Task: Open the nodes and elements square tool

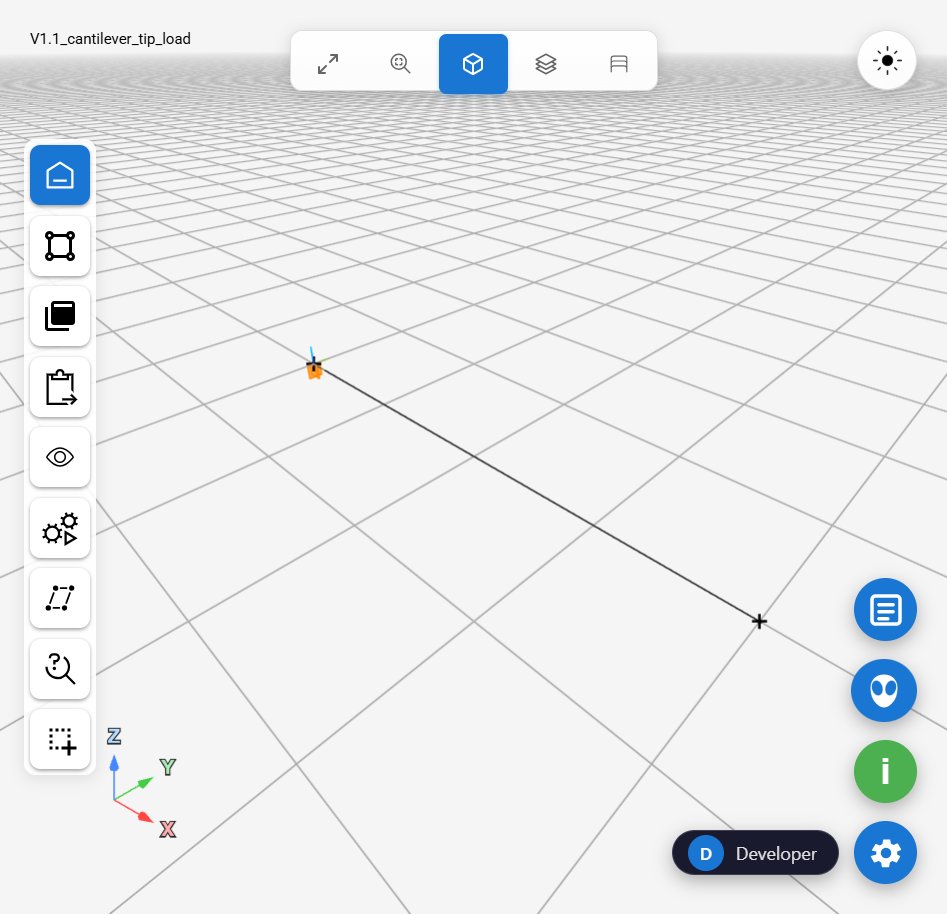Action: click(60, 246)
